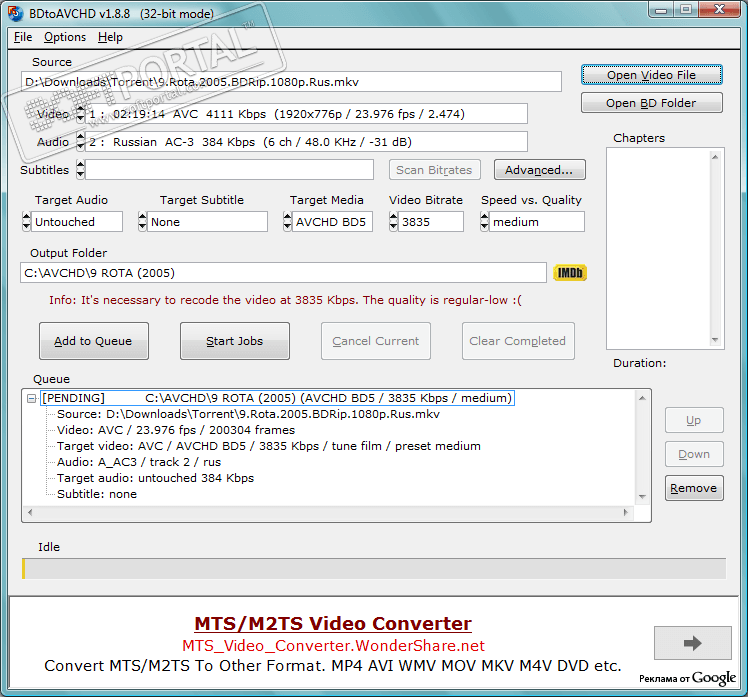Select the Source: row in queue tree
This screenshot has width=748, height=697.
point(248,414)
